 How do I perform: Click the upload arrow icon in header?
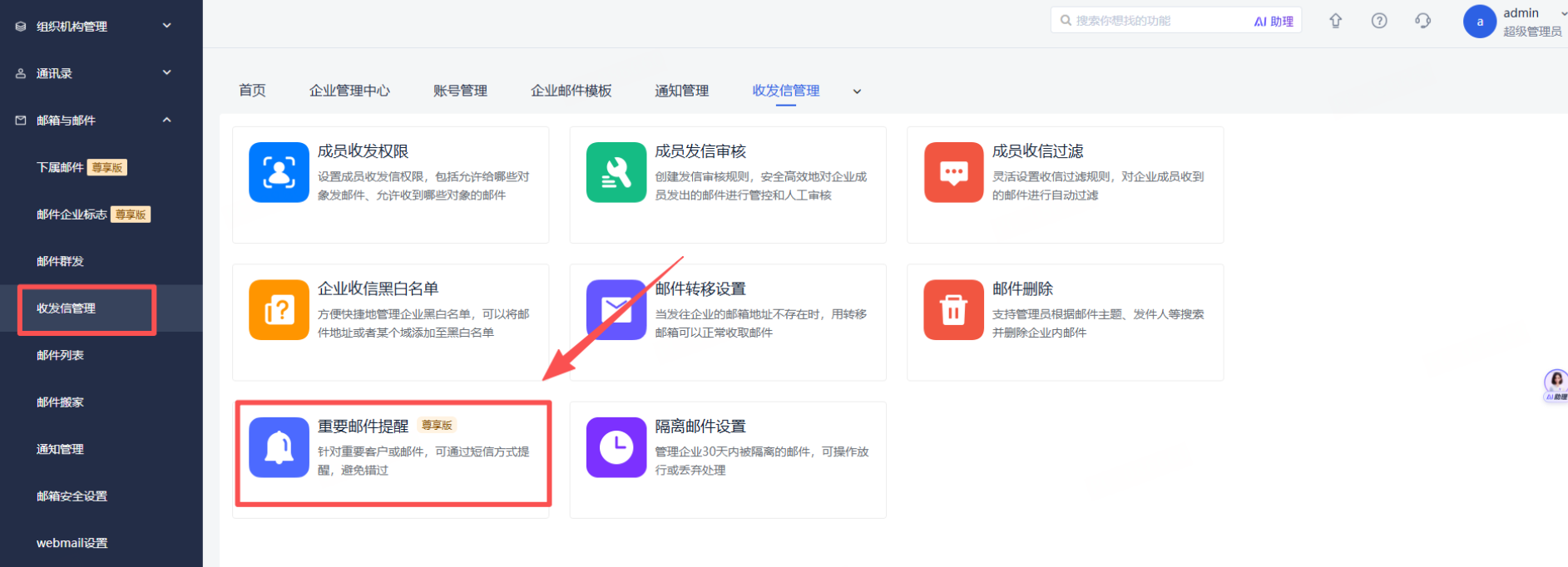1335,21
